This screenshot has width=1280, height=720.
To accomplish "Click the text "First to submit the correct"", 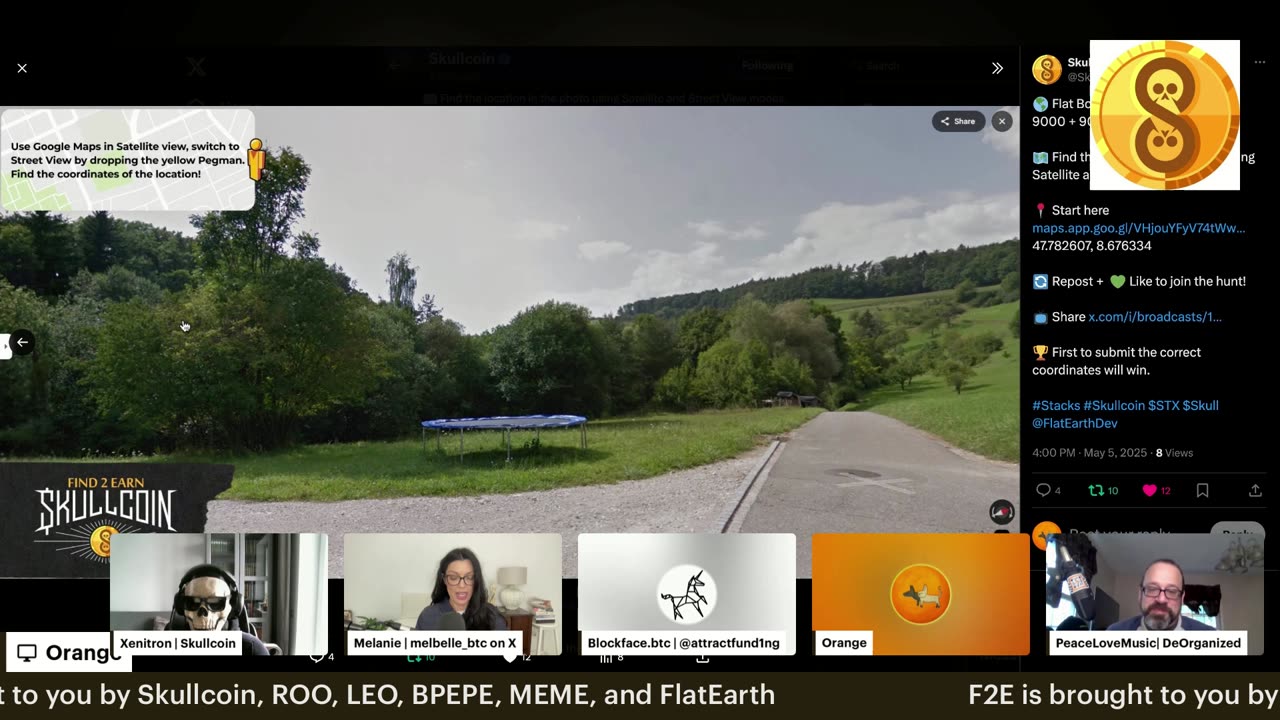I will click(x=1126, y=353).
